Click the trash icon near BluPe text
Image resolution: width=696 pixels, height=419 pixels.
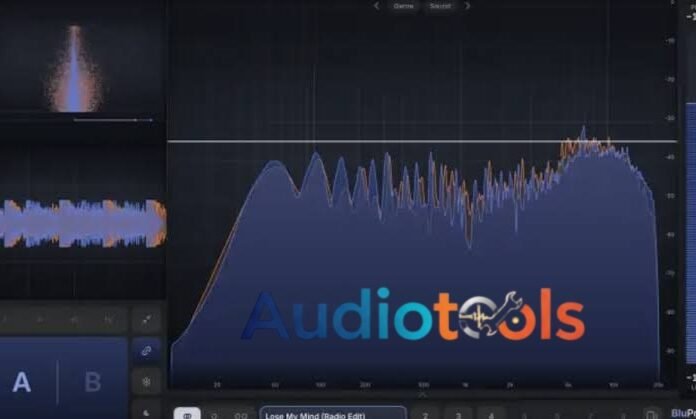click(651, 415)
